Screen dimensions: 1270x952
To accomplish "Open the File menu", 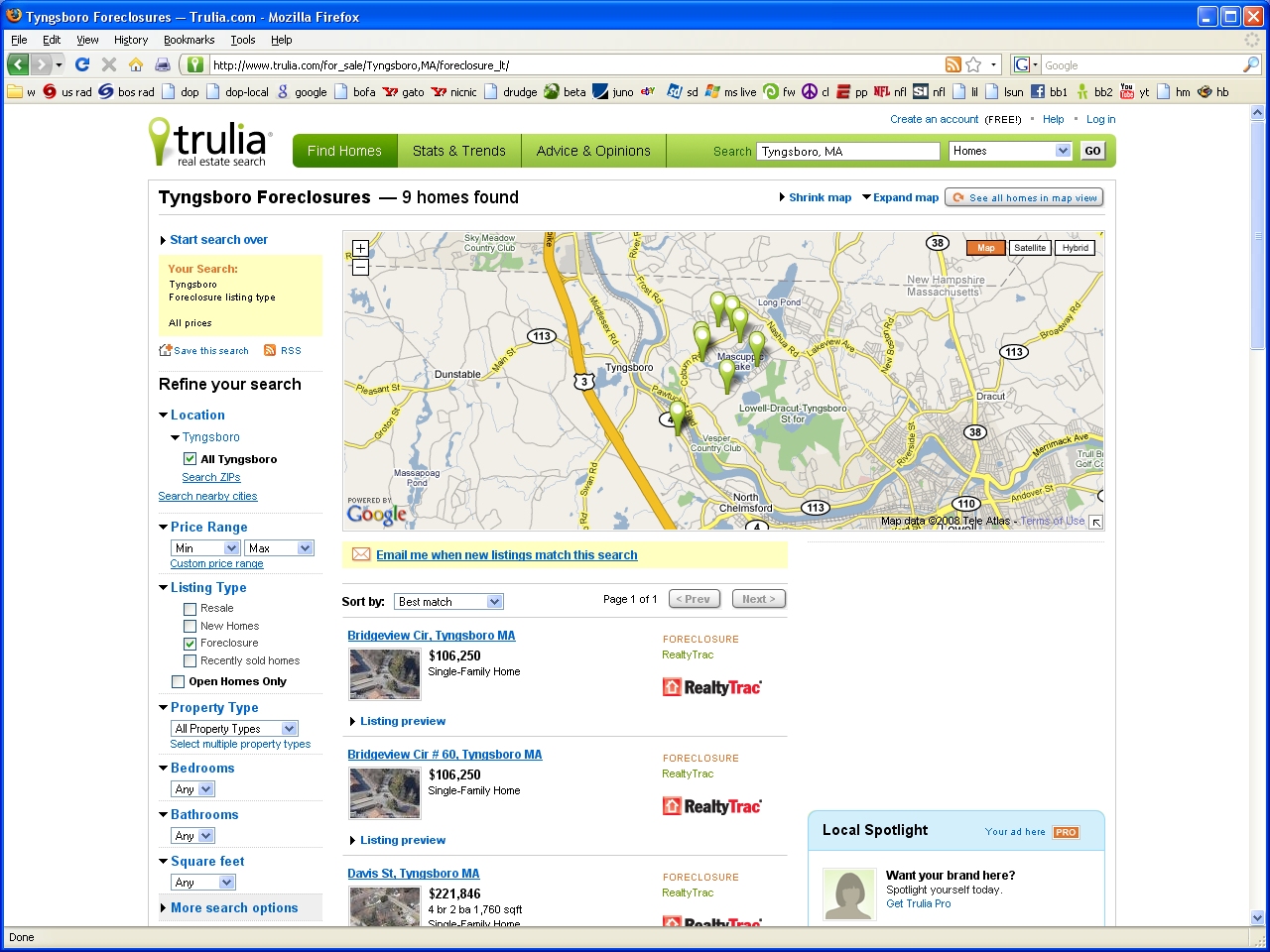I will 19,40.
